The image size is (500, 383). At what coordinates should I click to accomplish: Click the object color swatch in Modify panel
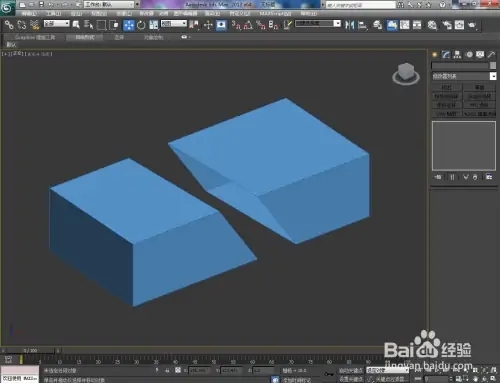(493, 66)
